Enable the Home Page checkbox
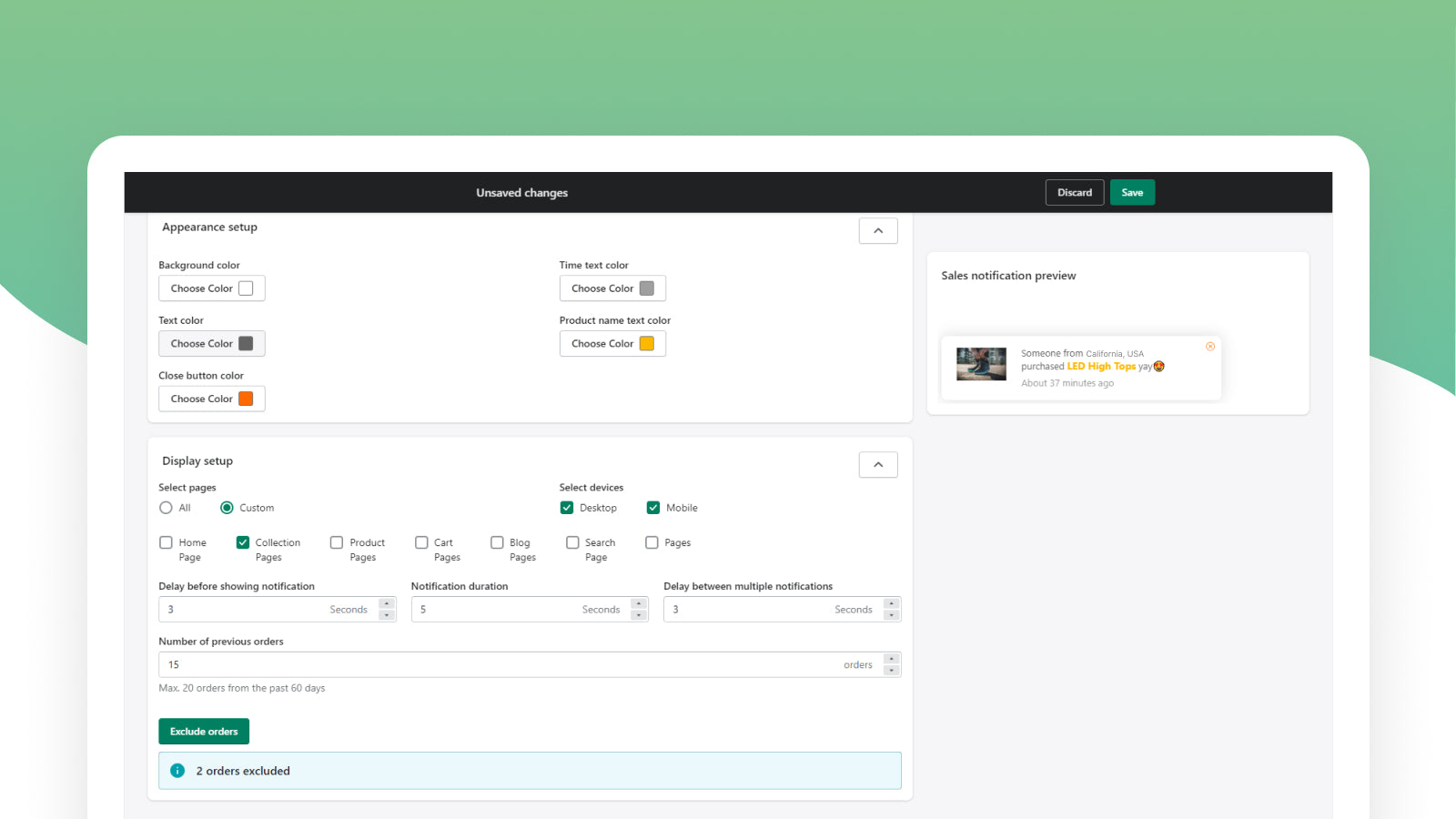Screen dimensions: 1456x819 pyautogui.click(x=166, y=542)
